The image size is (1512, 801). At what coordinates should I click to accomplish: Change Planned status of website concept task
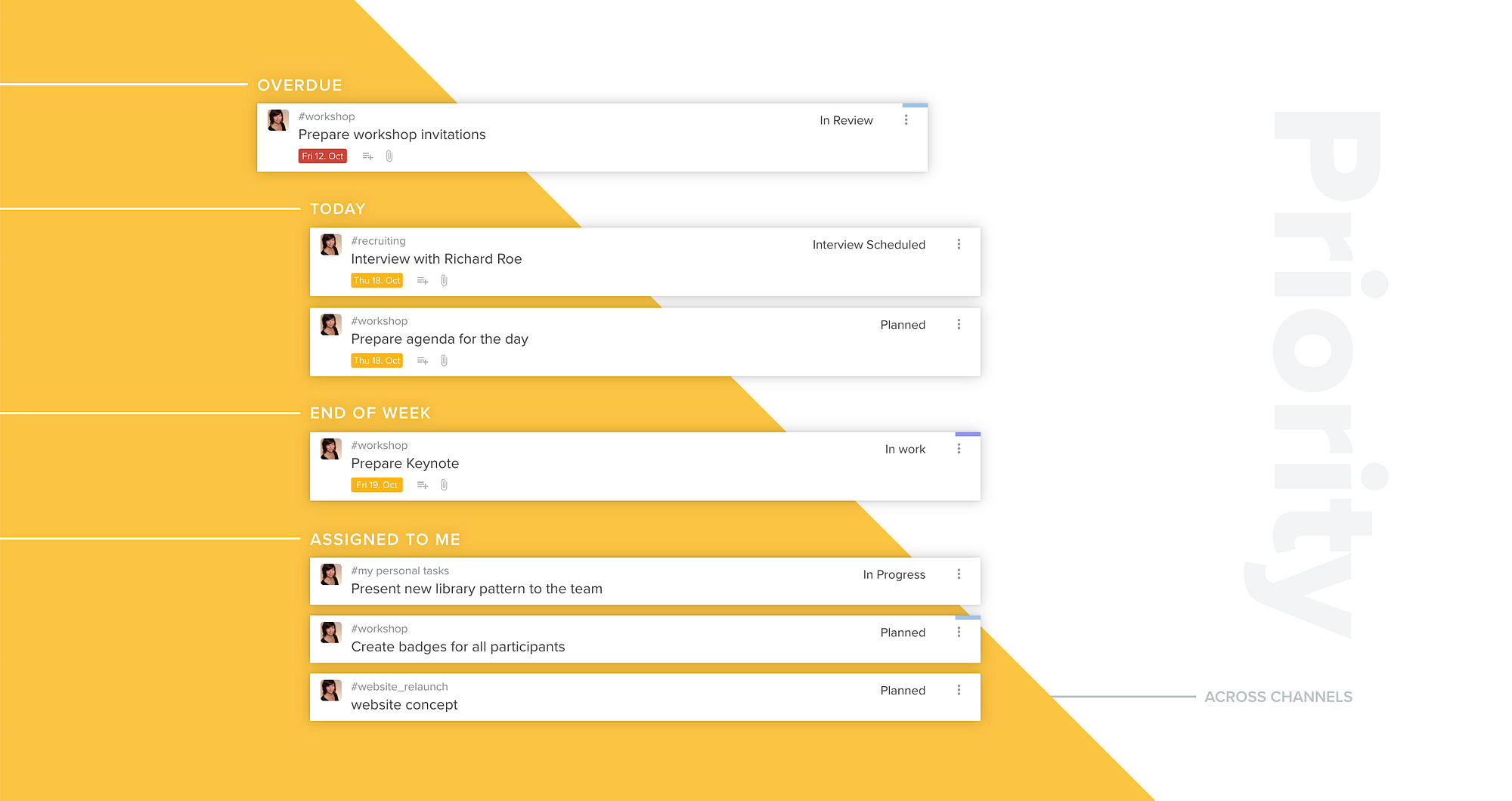(x=903, y=691)
